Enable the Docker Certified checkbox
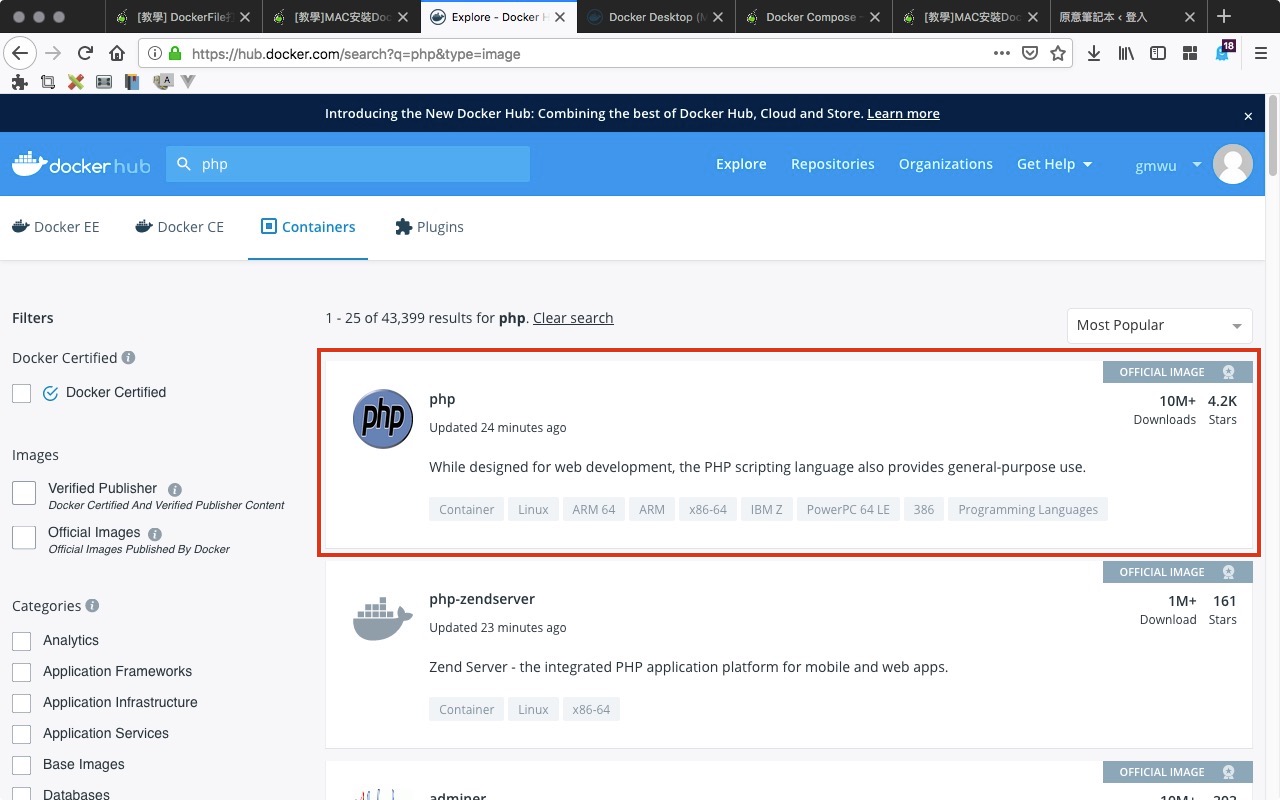1280x800 pixels. 21,393
